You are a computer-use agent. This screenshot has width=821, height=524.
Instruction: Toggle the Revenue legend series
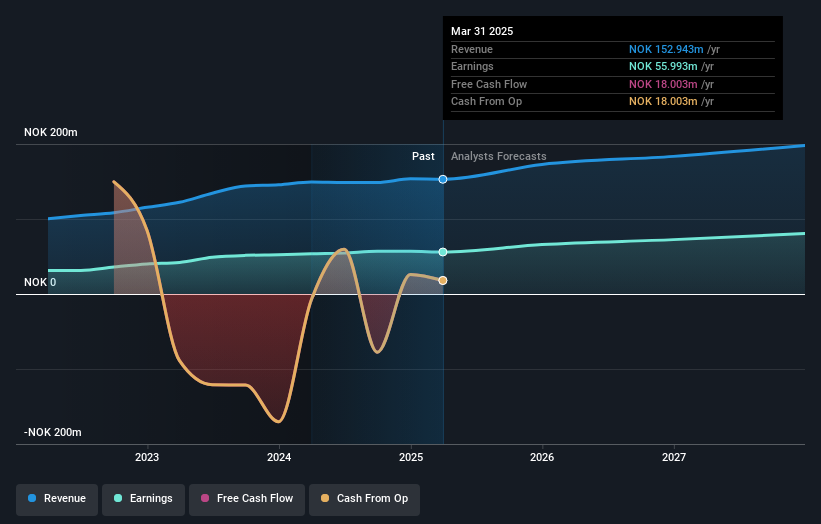pos(57,499)
